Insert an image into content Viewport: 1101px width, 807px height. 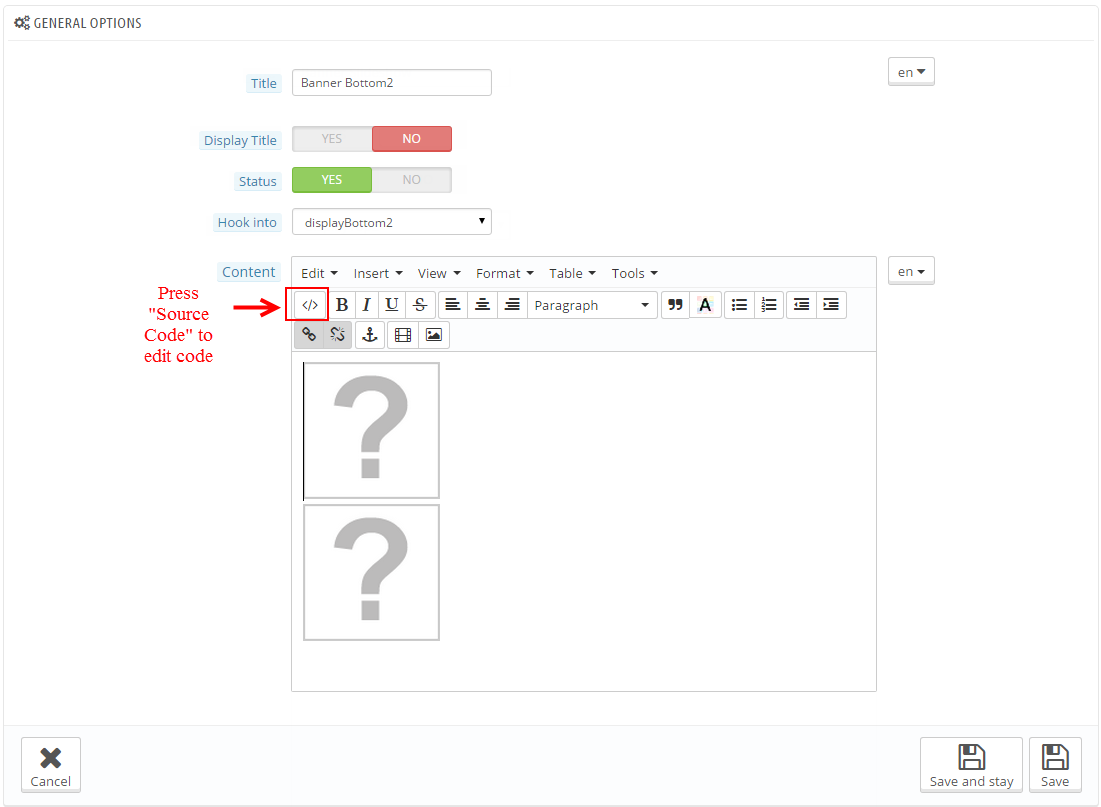pyautogui.click(x=434, y=335)
